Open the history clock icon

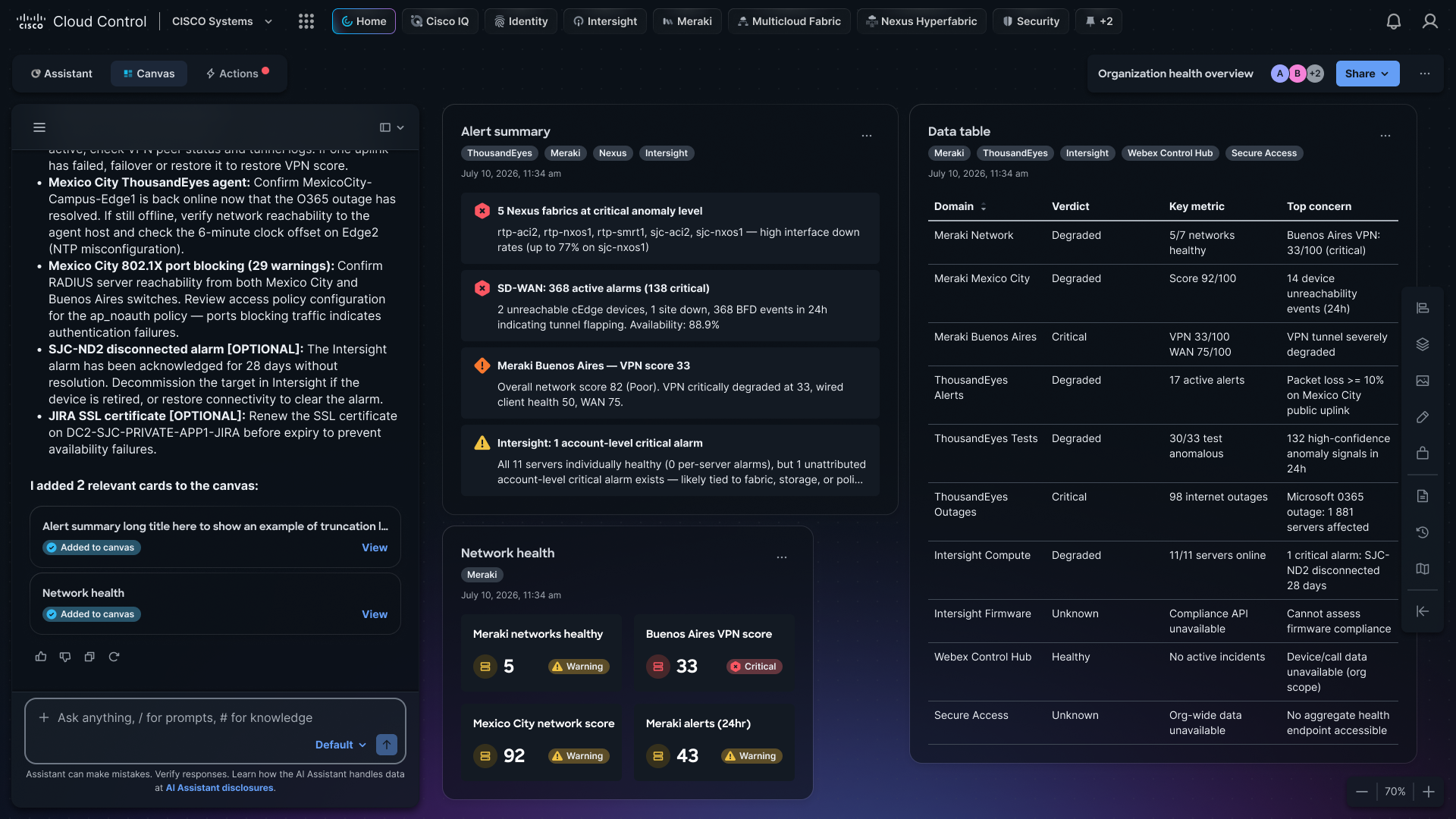pyautogui.click(x=1423, y=532)
